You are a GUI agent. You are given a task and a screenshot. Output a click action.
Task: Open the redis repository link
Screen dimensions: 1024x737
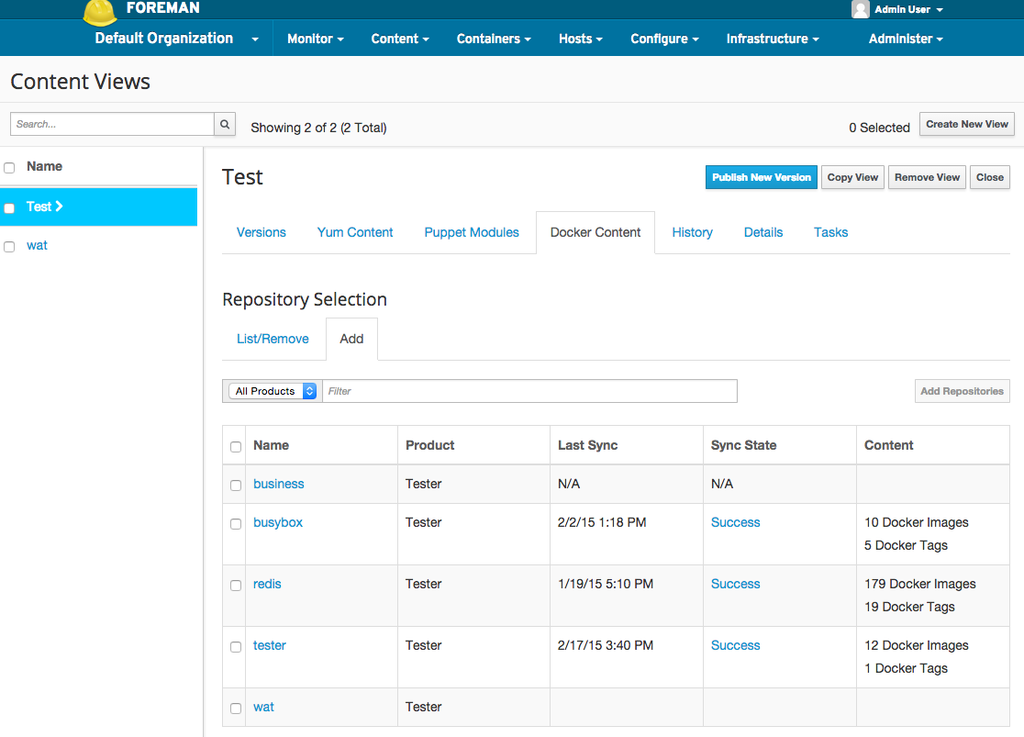(x=267, y=584)
